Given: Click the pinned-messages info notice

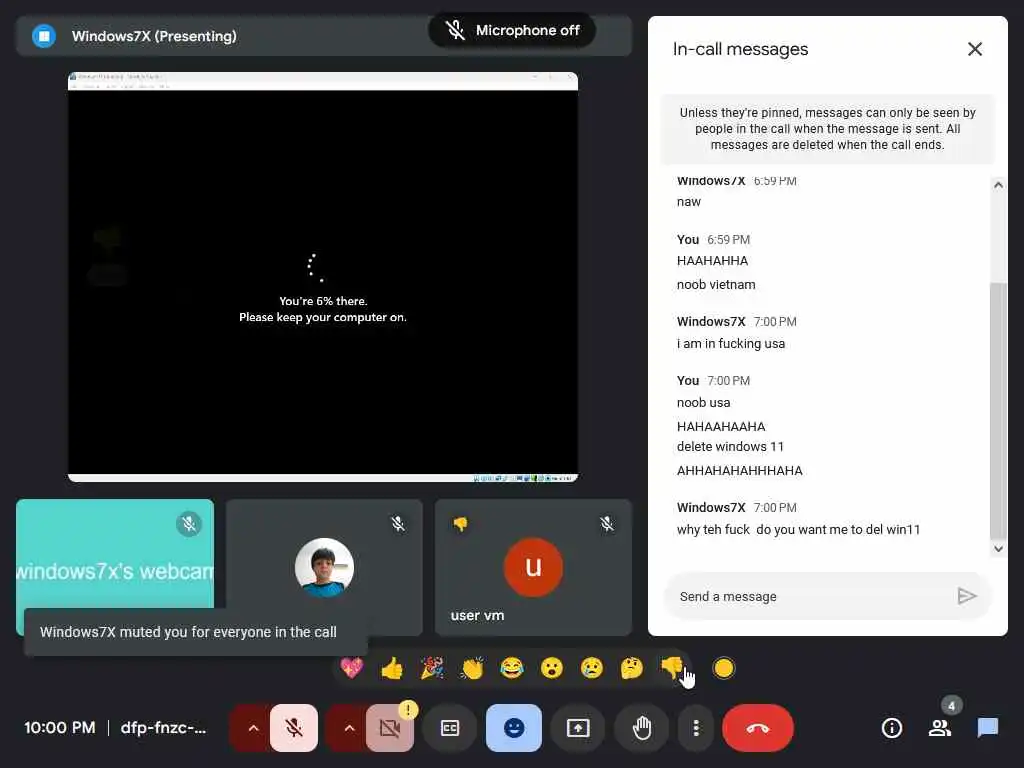Looking at the screenshot, I should 827,129.
